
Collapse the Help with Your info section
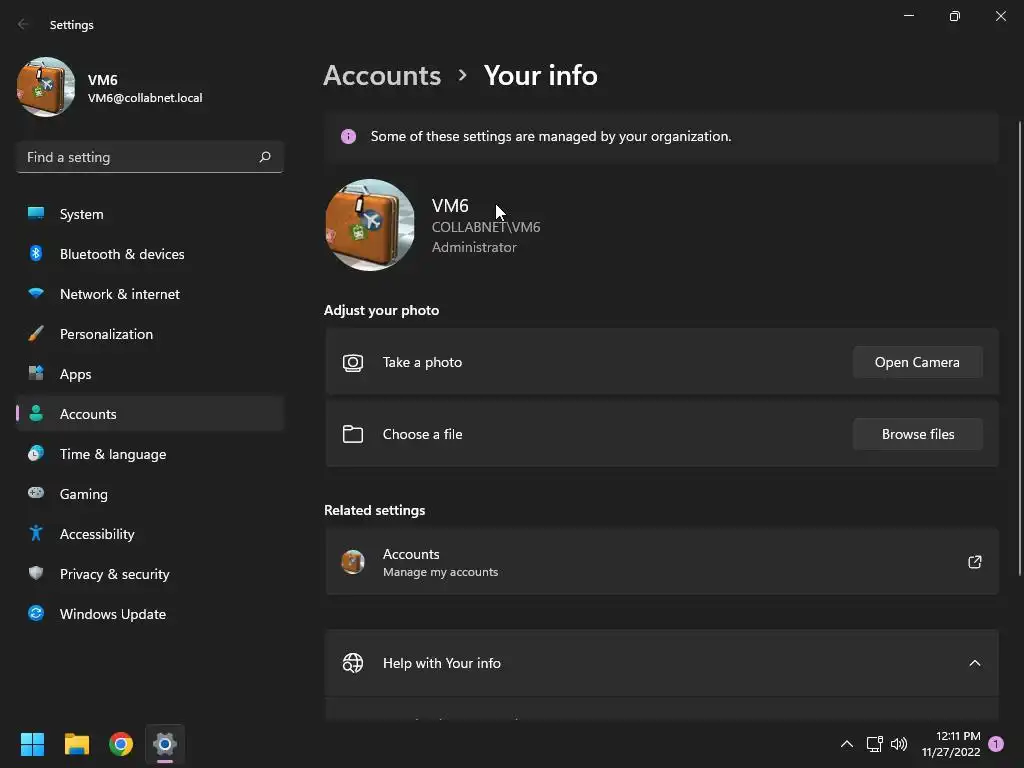(975, 663)
